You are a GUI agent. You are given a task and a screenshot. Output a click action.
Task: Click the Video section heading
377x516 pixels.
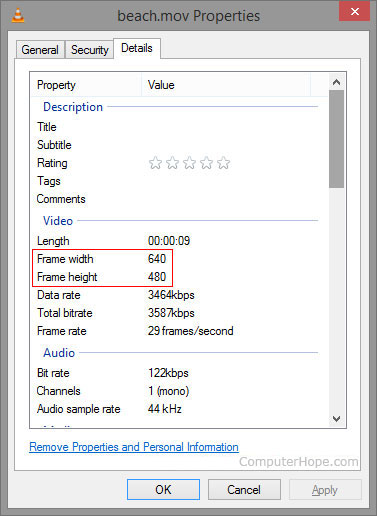pos(58,221)
